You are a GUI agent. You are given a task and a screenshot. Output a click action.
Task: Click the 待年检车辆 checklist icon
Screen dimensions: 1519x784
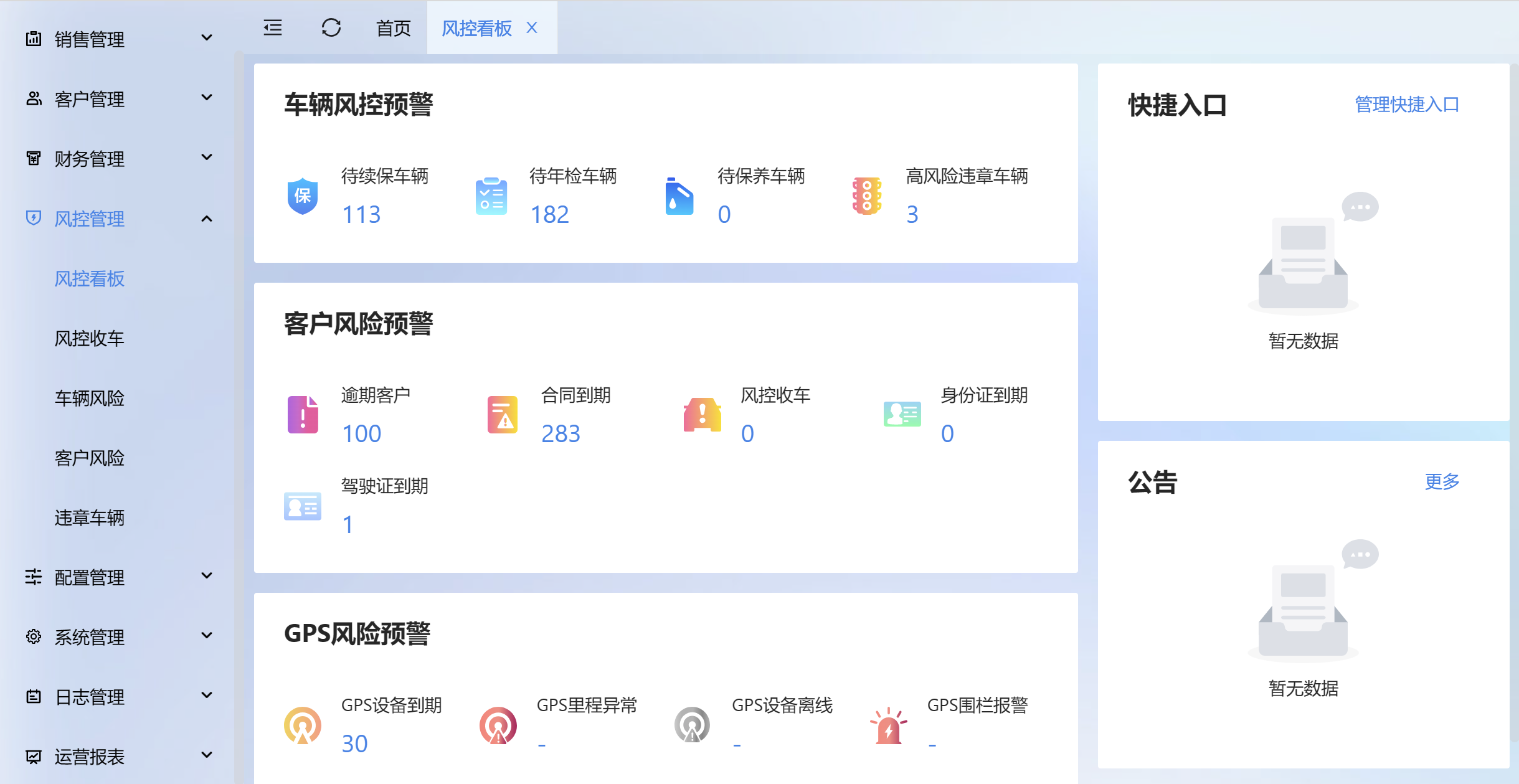[x=491, y=197]
